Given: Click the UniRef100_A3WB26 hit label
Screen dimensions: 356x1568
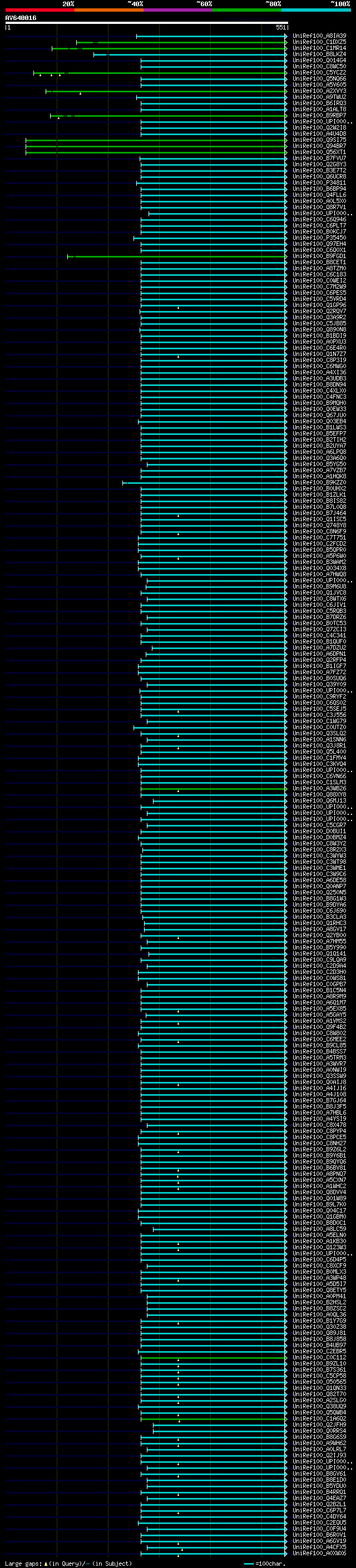Looking at the screenshot, I should pyautogui.click(x=319, y=789).
